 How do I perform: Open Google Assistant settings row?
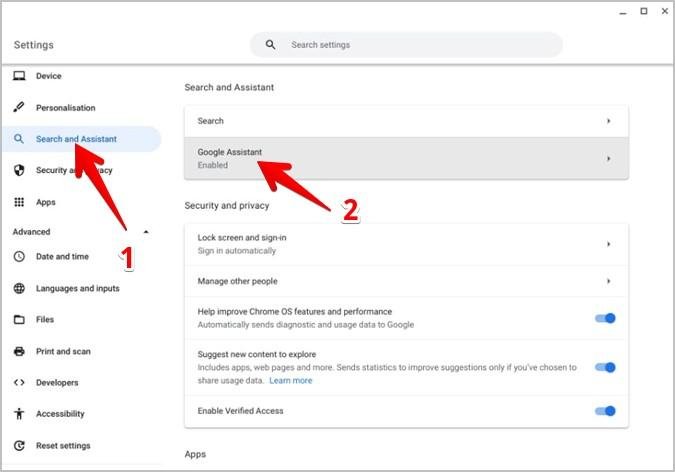[406, 158]
